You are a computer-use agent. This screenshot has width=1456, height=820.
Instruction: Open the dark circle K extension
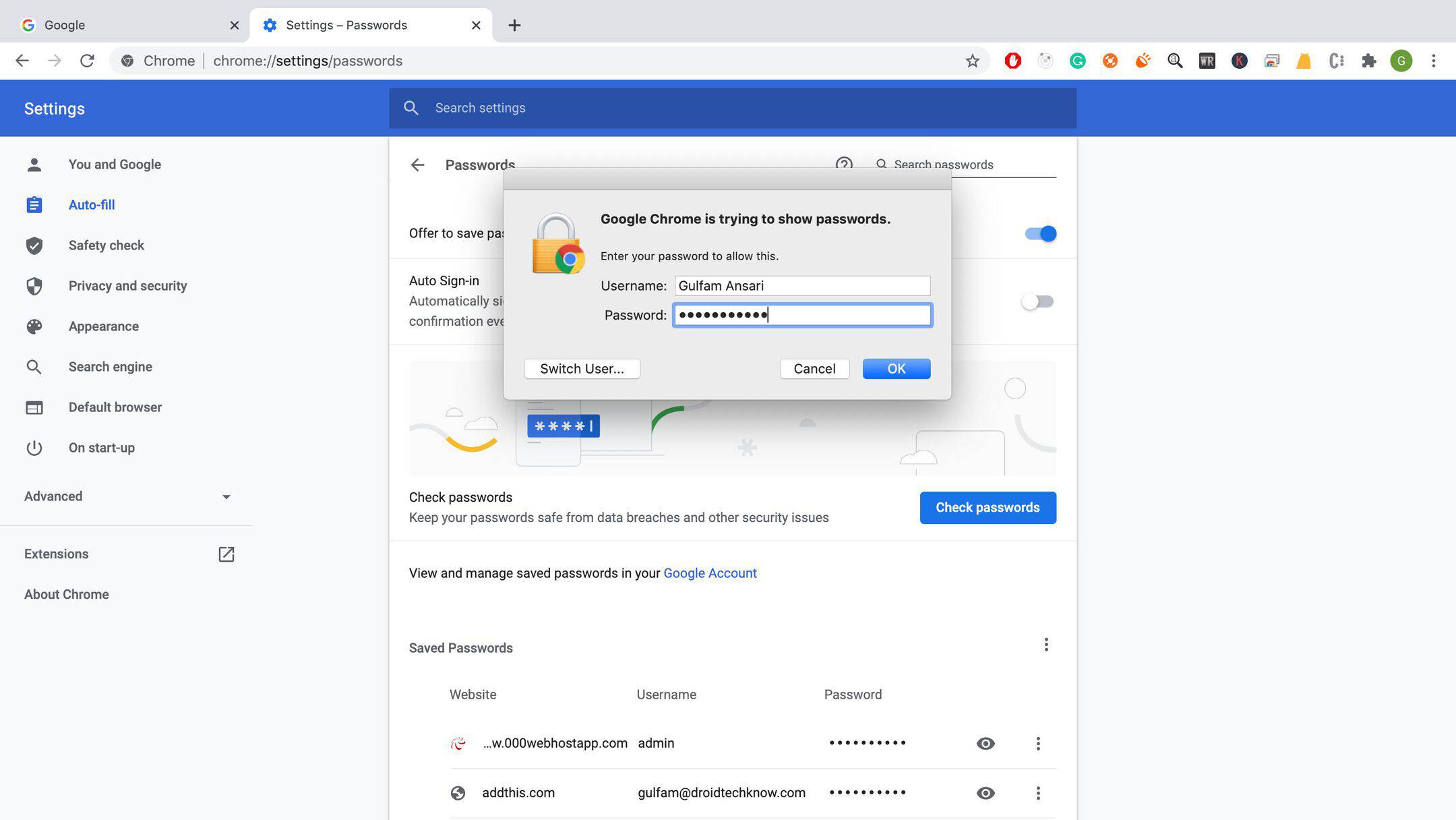tap(1239, 61)
